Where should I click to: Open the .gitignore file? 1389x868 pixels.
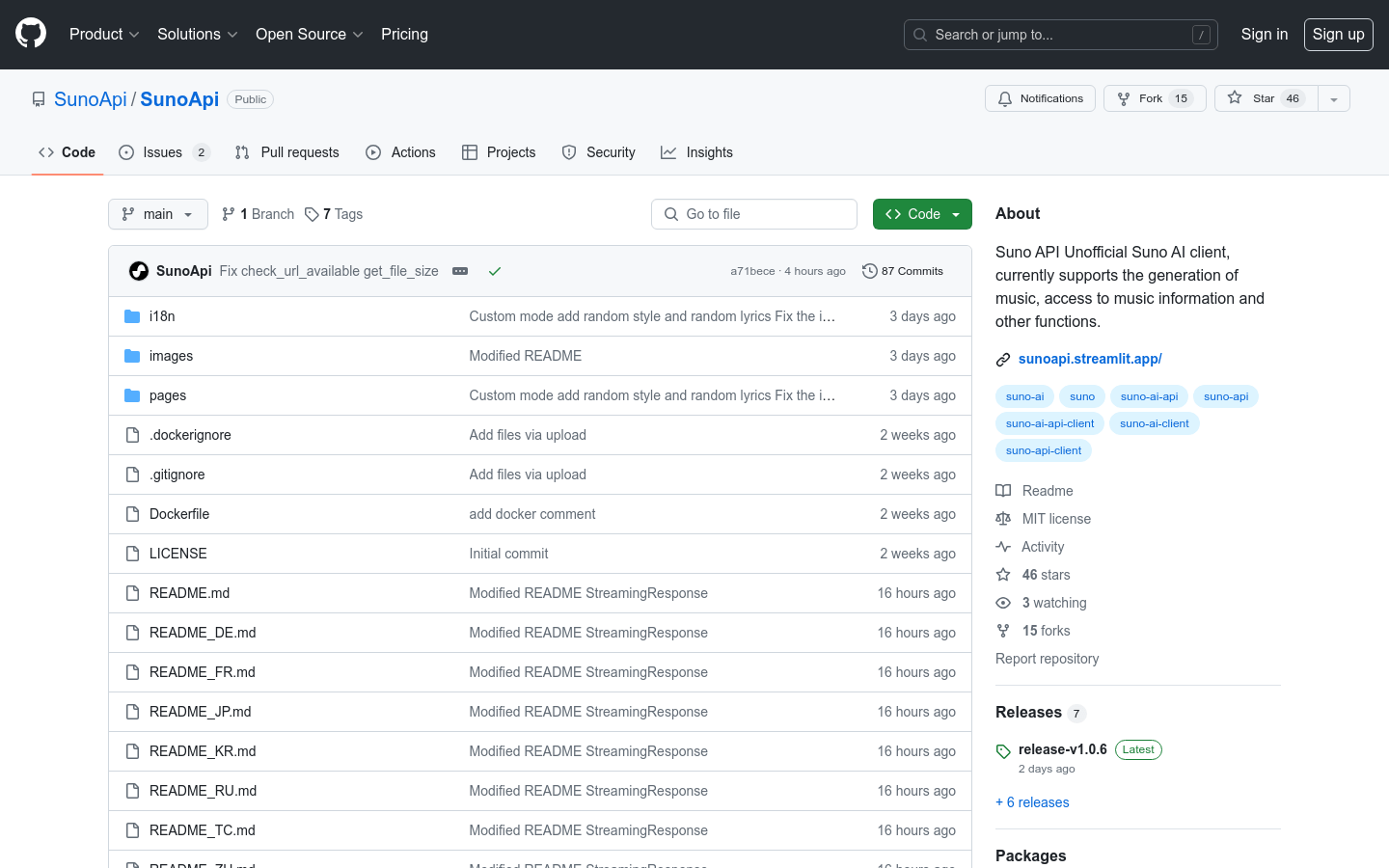[x=177, y=475]
